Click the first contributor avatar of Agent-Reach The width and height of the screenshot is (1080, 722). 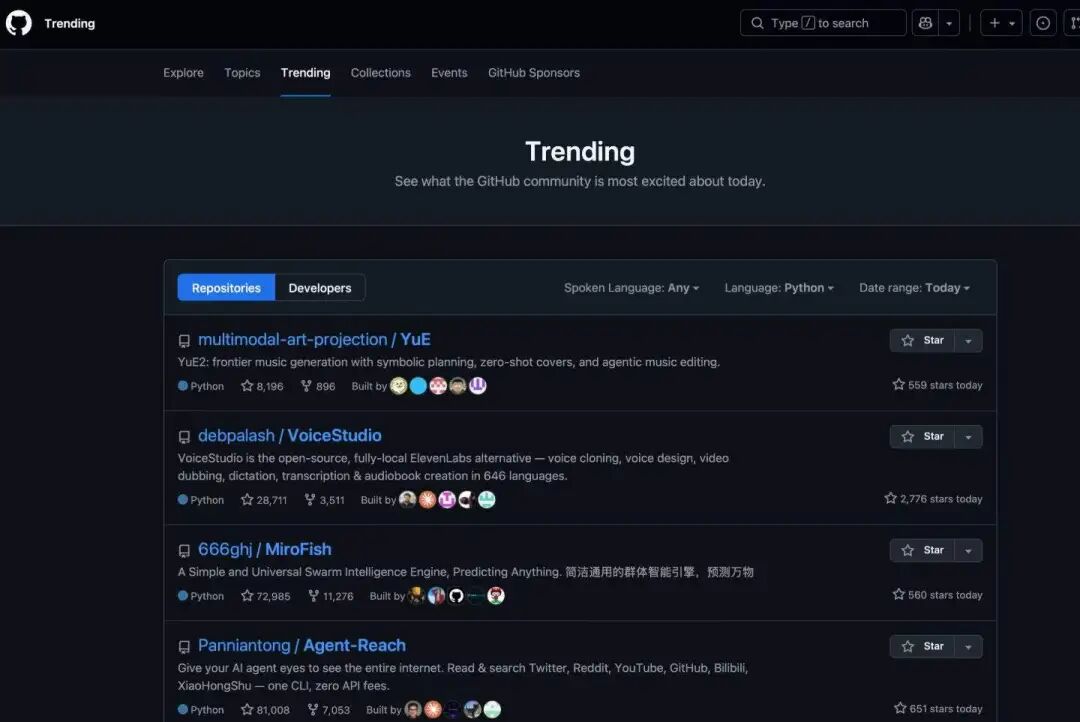413,710
